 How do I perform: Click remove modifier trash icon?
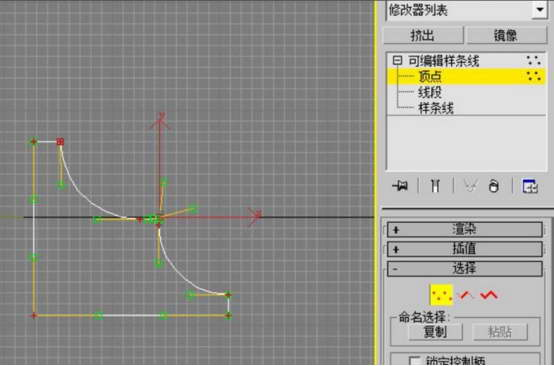click(x=494, y=185)
